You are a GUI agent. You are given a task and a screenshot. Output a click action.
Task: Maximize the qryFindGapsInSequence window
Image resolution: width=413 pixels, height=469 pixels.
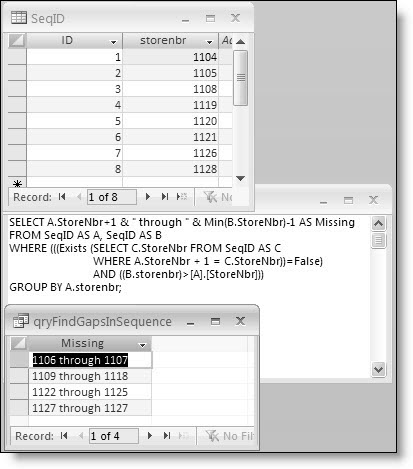coord(215,321)
